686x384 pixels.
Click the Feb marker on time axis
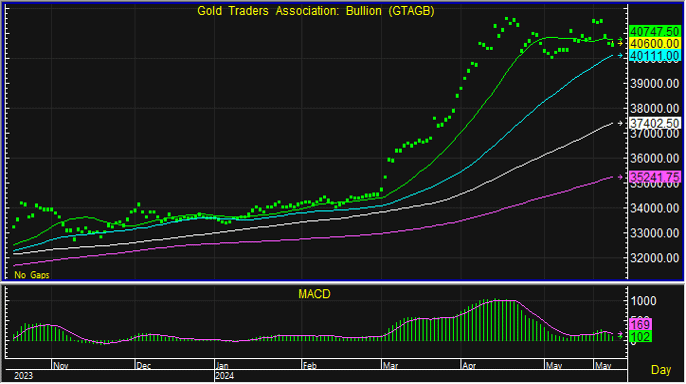tap(310, 366)
